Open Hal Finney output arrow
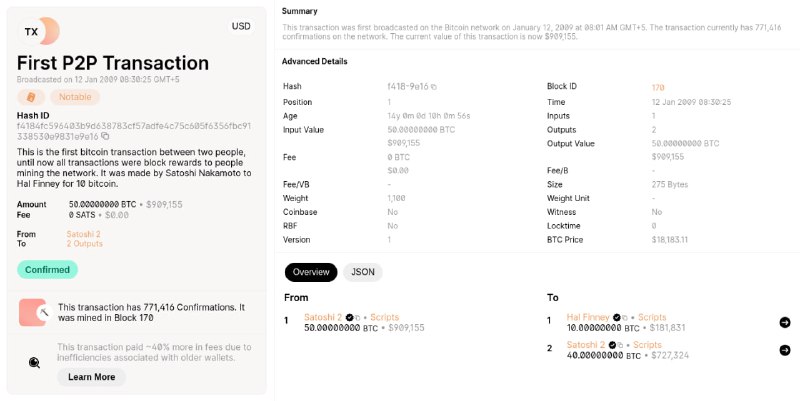Viewport: 800px width, 401px height. tap(785, 322)
